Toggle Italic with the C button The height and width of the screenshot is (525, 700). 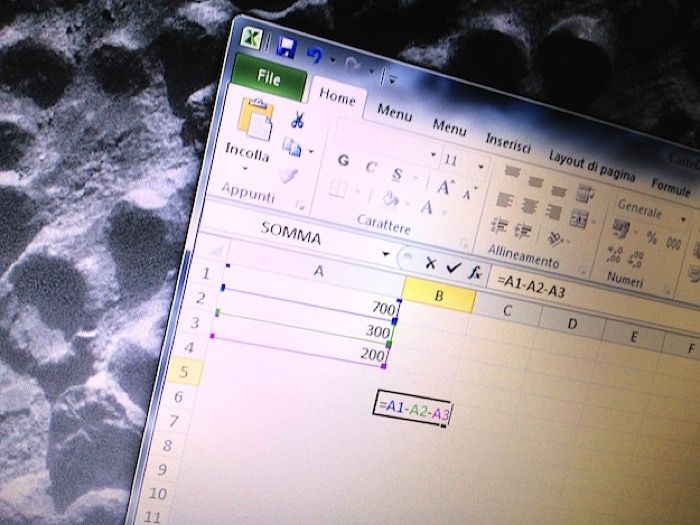371,167
